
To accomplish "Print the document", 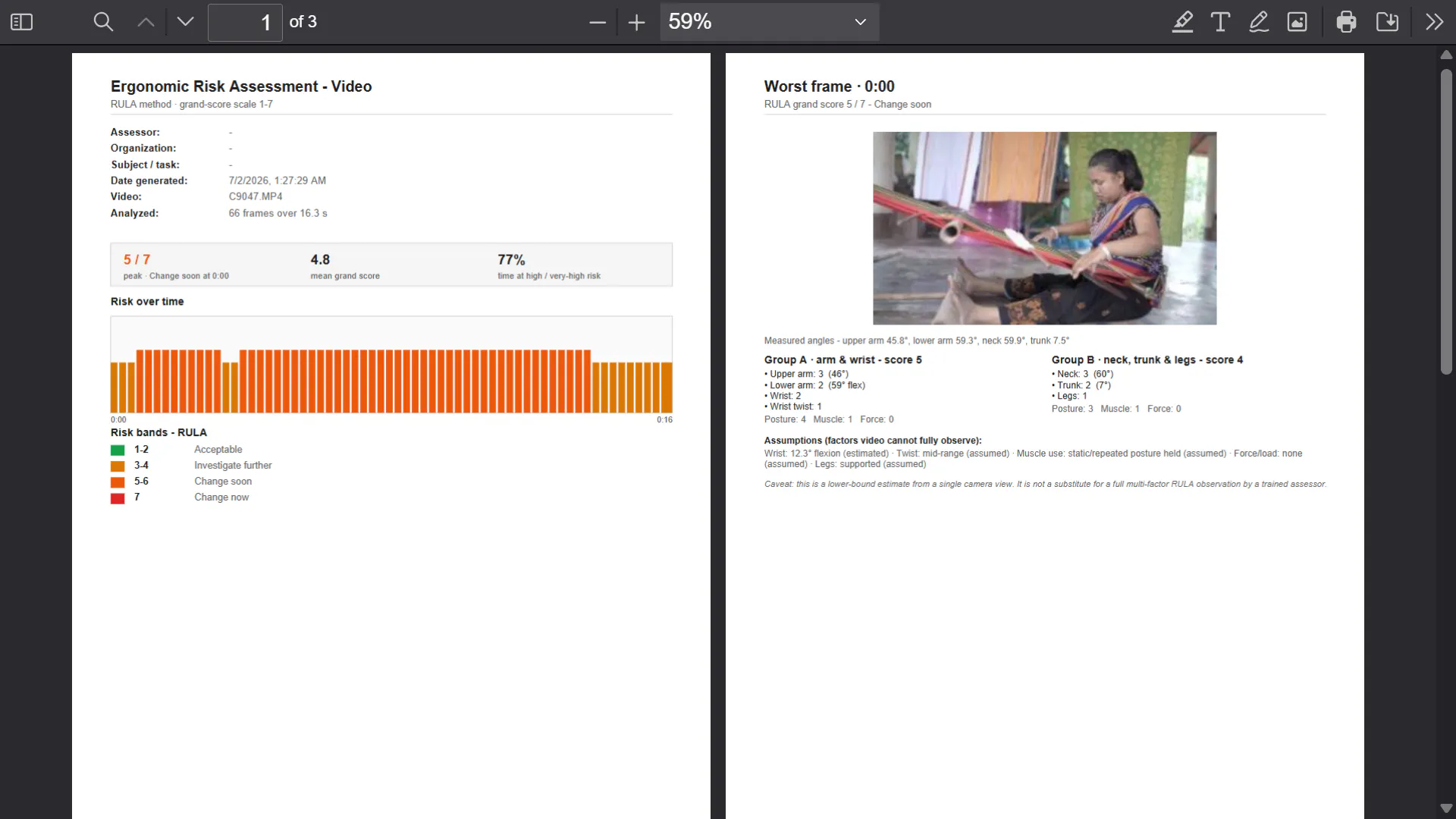I will (1347, 22).
